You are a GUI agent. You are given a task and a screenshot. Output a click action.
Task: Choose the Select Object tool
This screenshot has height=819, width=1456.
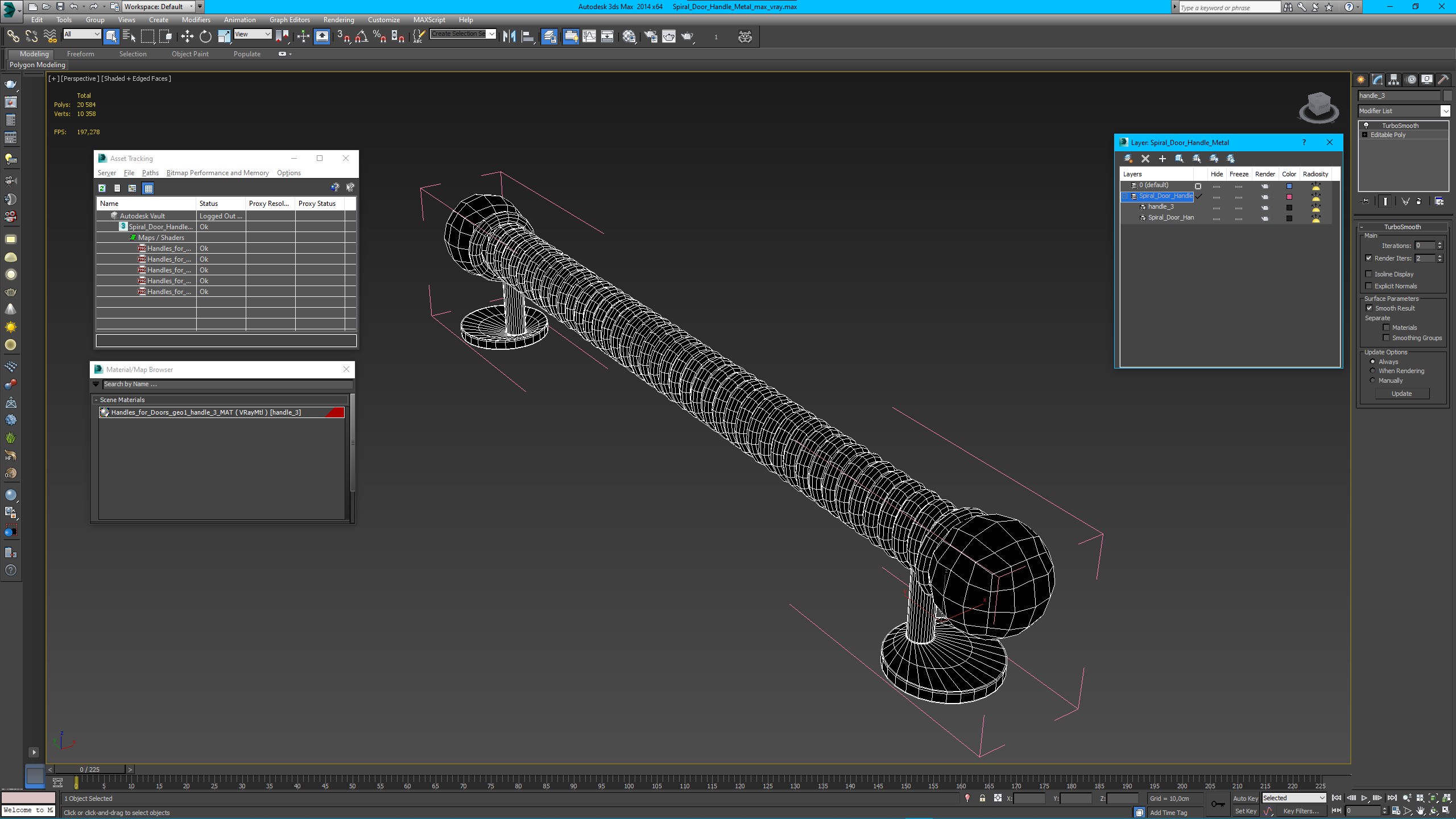[111, 36]
